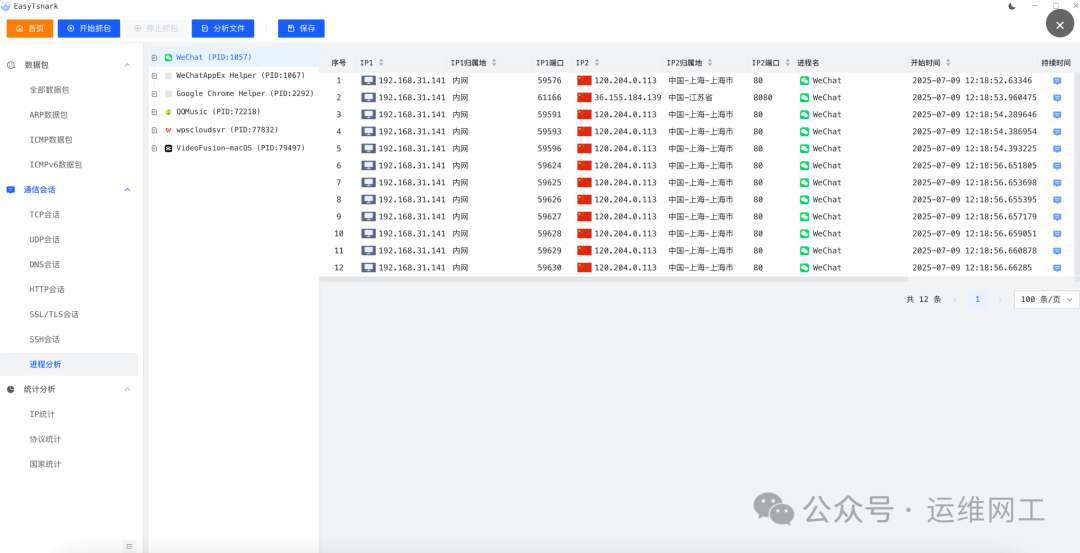1080x553 pixels.
Task: Click the message icon in row 12
Action: pos(1057,268)
